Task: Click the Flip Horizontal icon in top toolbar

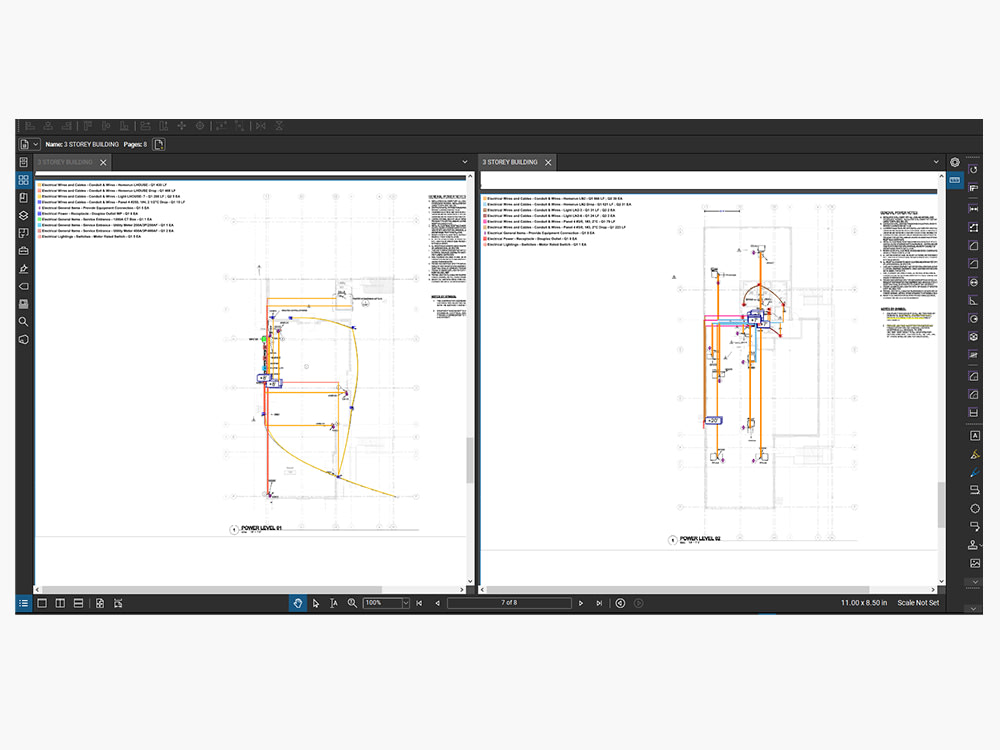Action: 261,126
